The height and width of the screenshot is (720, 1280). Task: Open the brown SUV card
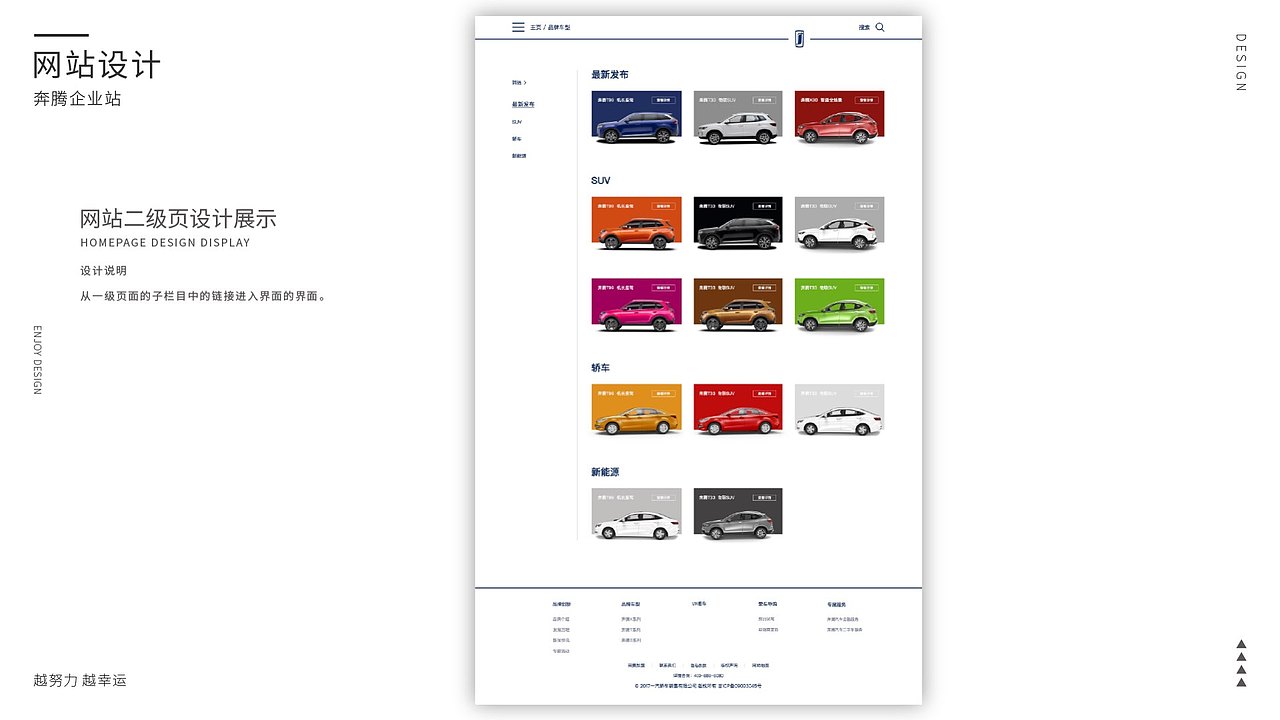[x=738, y=306]
